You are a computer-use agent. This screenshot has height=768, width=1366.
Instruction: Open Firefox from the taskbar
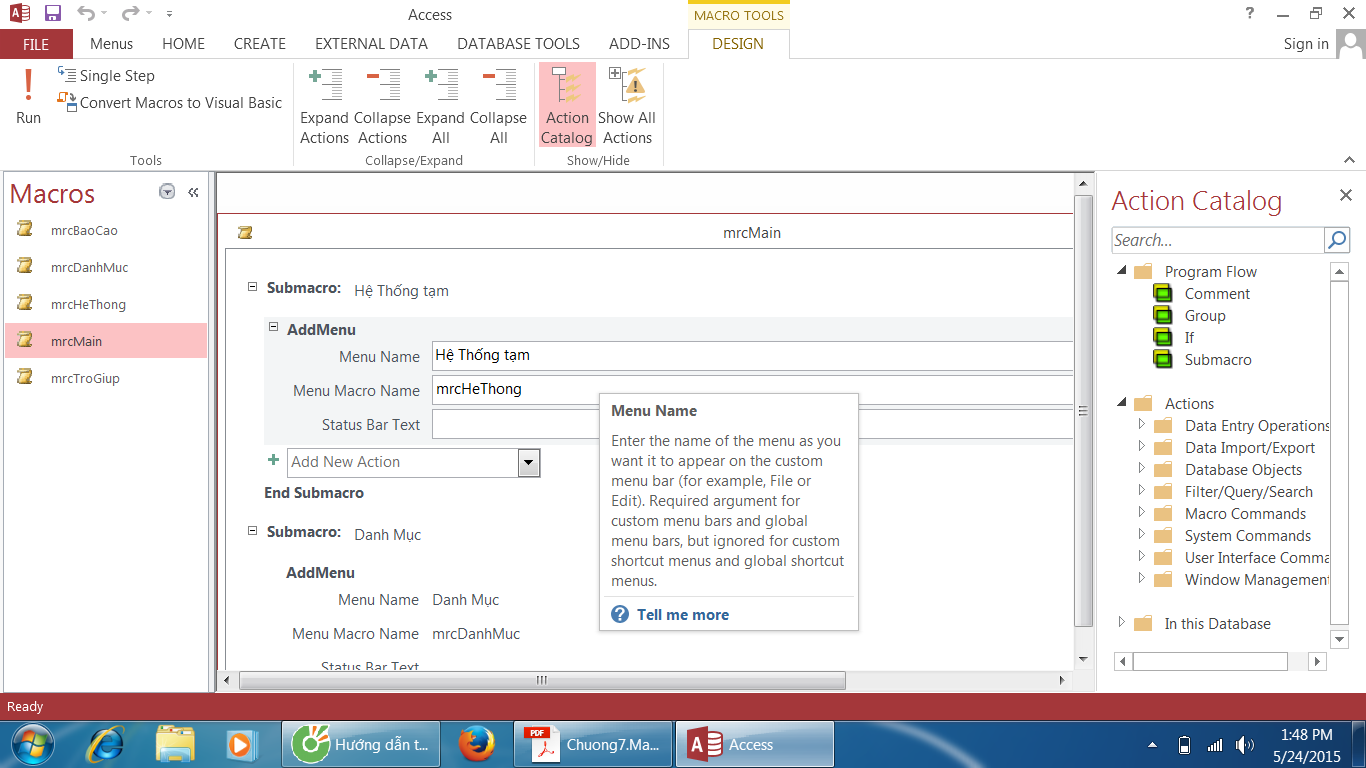[x=477, y=745]
